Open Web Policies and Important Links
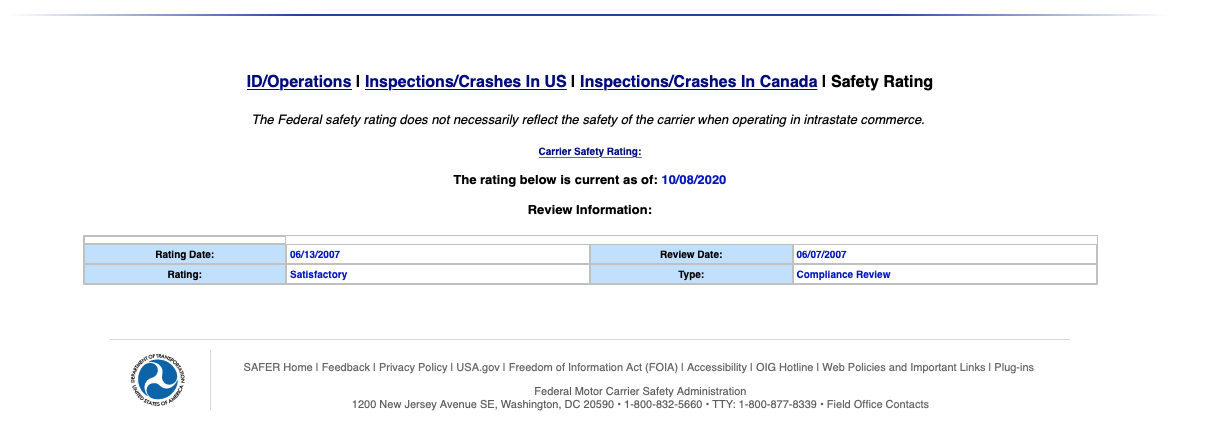This screenshot has height=426, width=1209. 904,368
